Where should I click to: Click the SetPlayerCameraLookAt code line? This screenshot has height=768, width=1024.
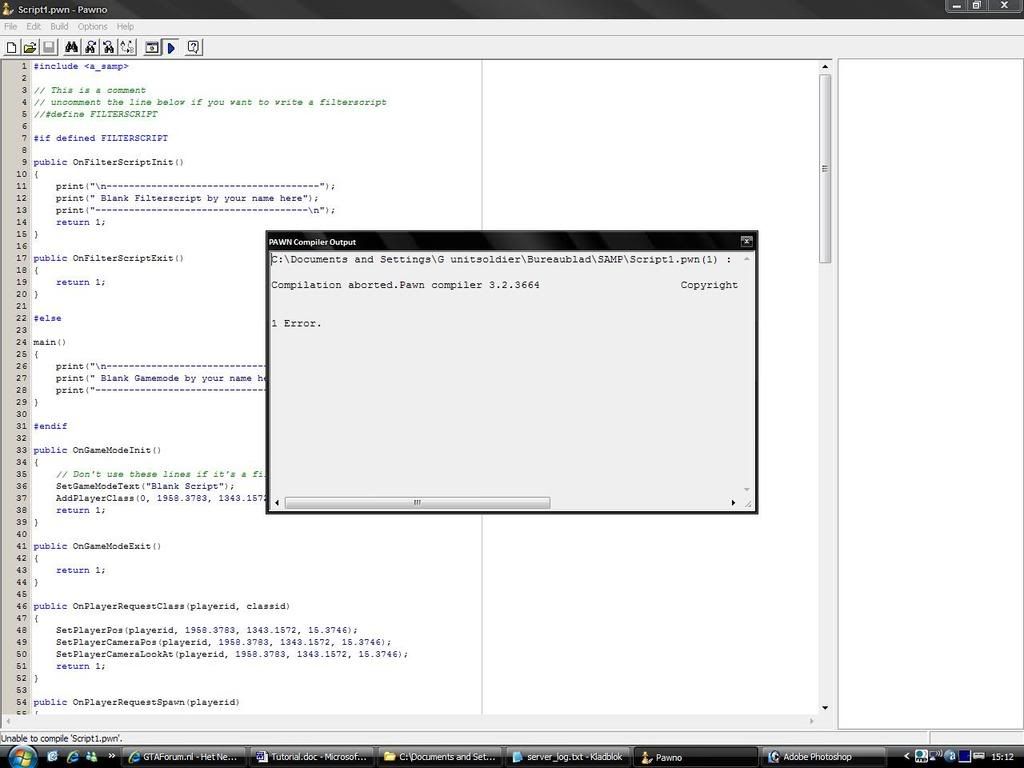pos(232,654)
